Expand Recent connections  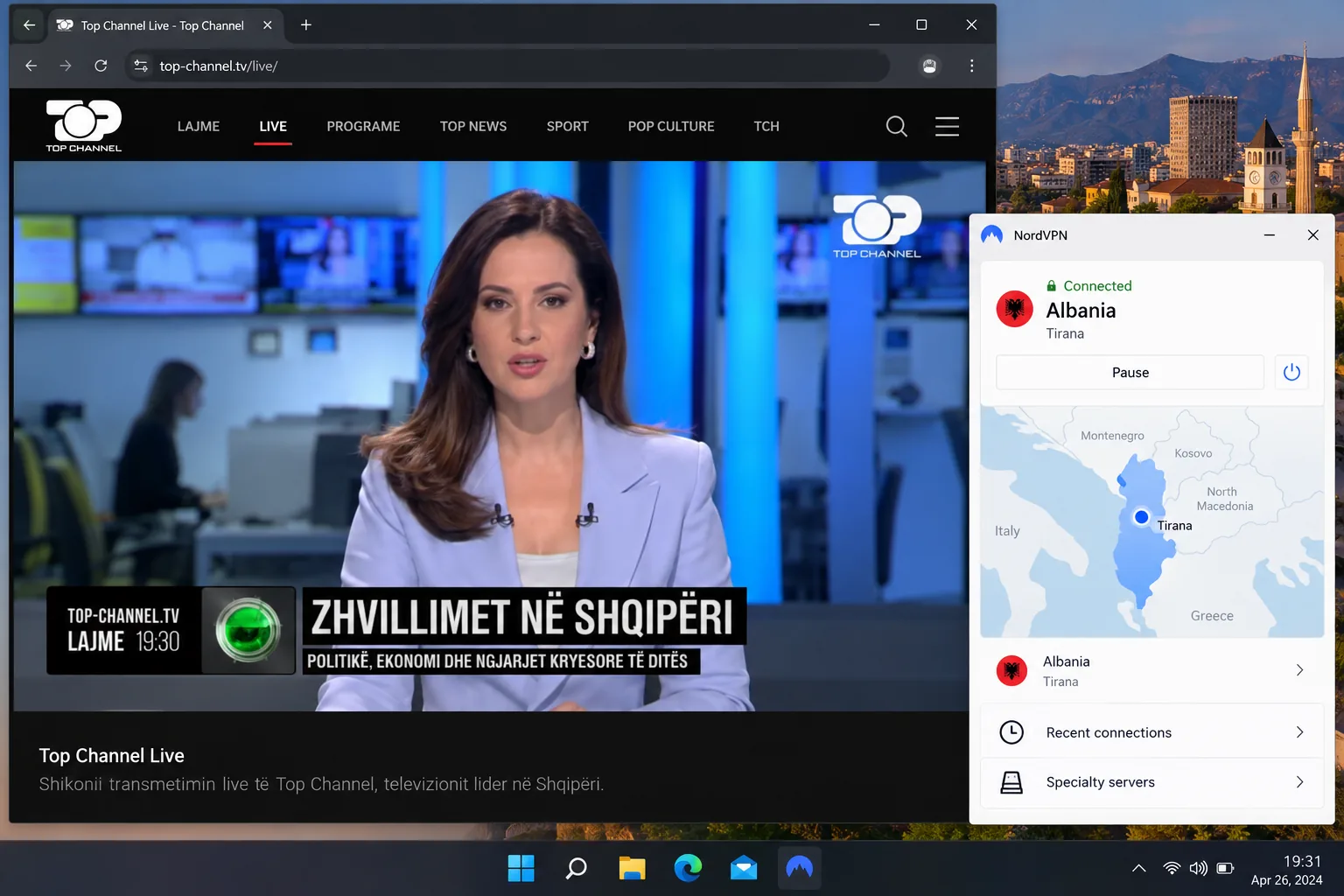(x=1151, y=732)
